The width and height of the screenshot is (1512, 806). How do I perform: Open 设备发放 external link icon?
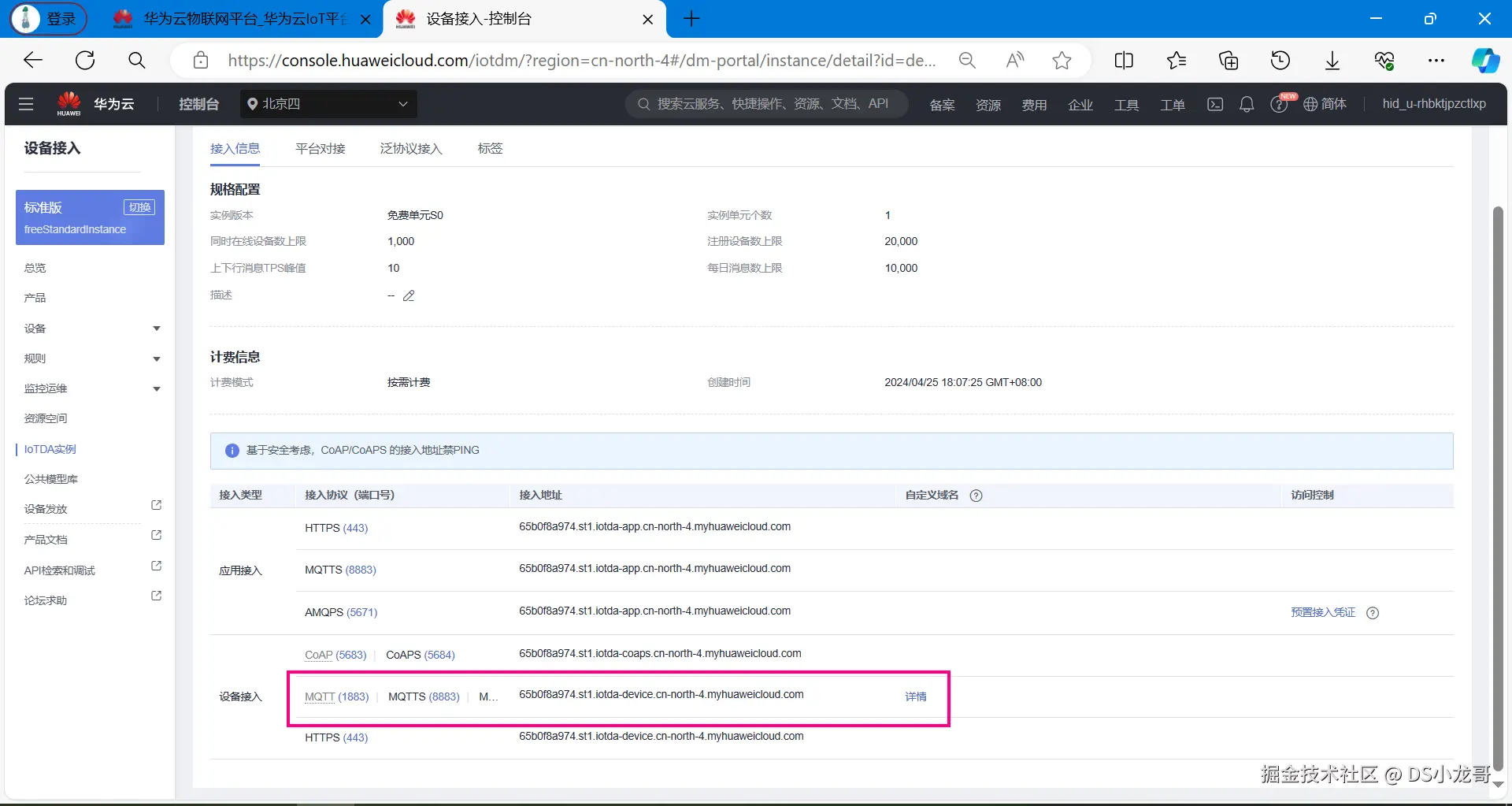(x=156, y=506)
